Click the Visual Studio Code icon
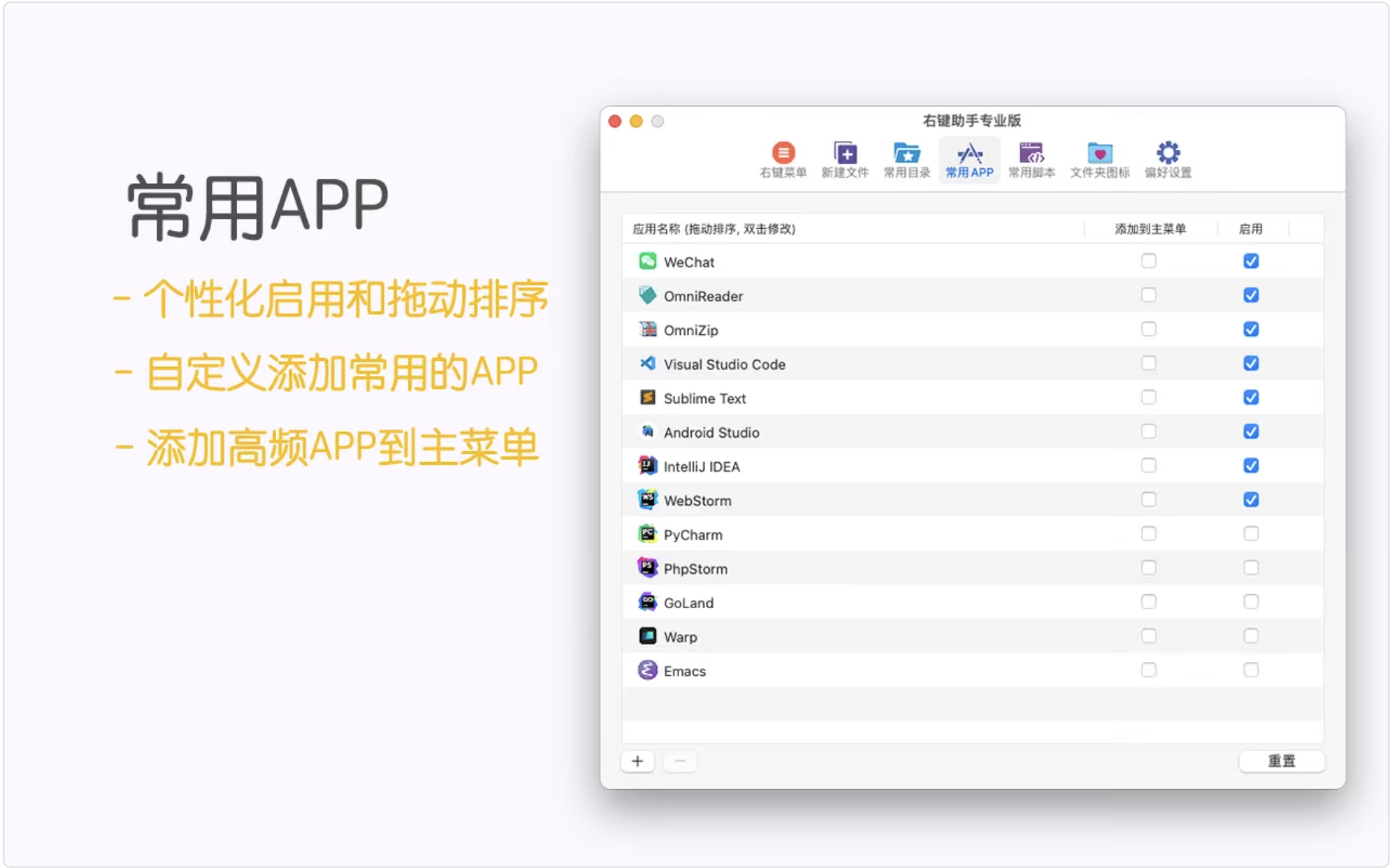This screenshot has height=868, width=1394. tap(648, 363)
